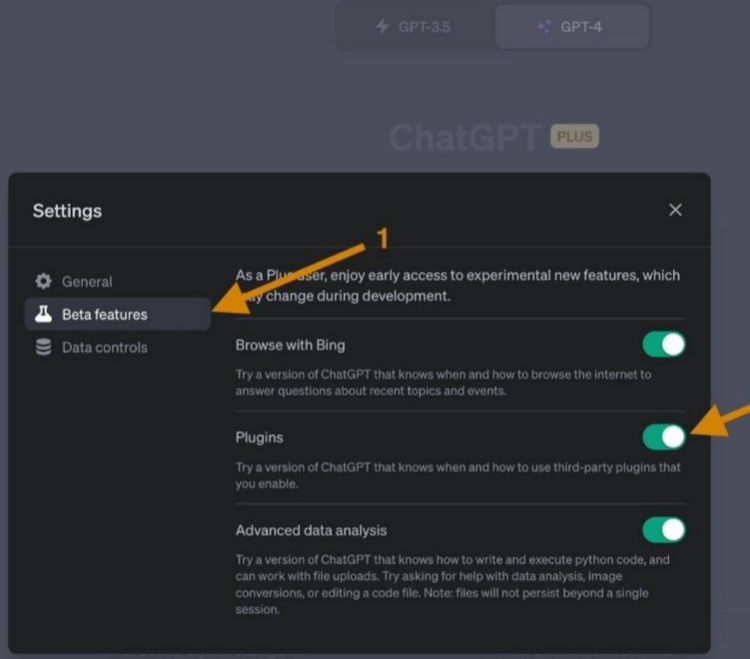The width and height of the screenshot is (750, 659).
Task: Switch to the GPT-3.5 model tab
Action: (x=414, y=26)
